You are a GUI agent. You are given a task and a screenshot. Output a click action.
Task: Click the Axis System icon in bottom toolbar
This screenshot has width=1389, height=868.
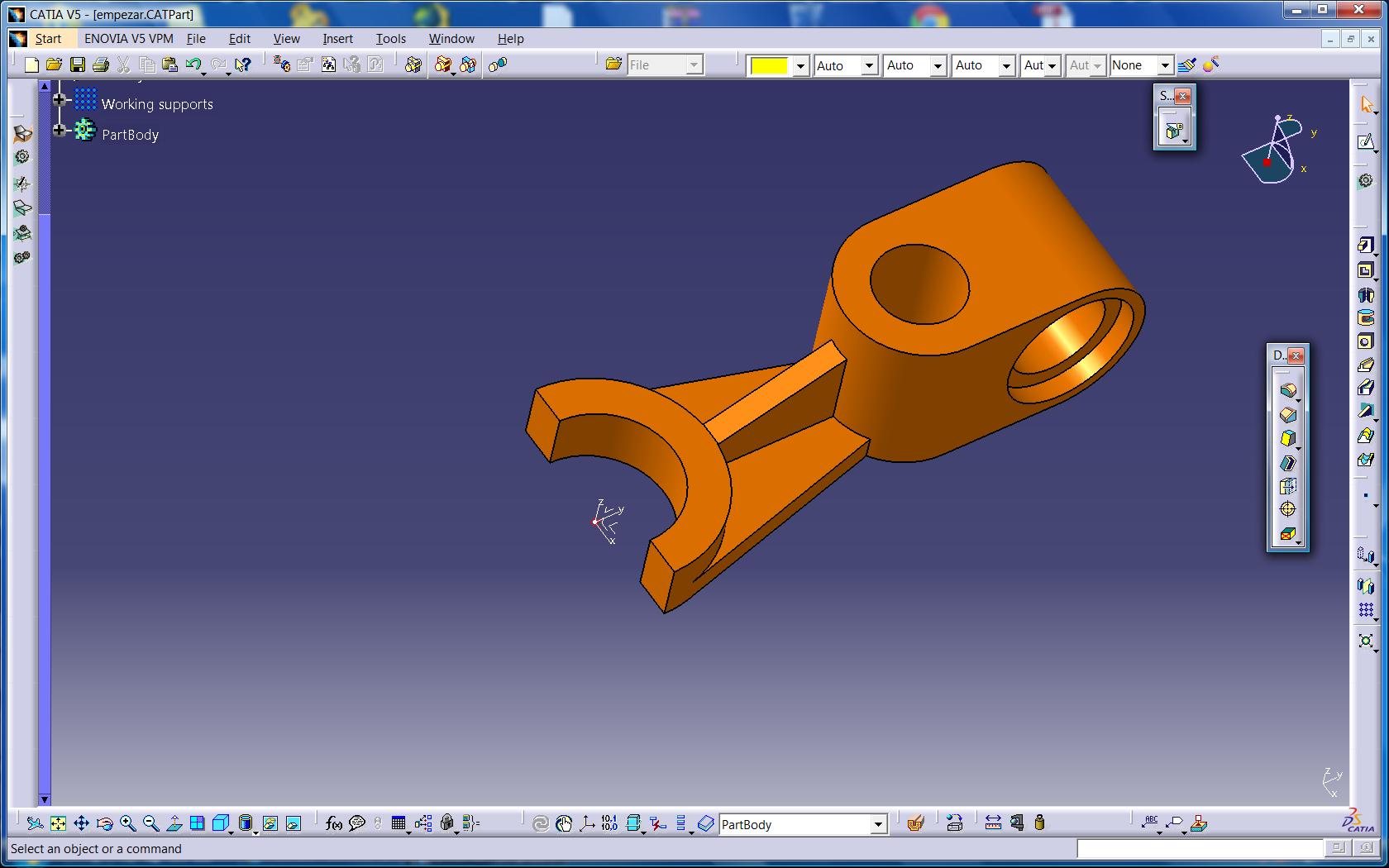tap(587, 823)
